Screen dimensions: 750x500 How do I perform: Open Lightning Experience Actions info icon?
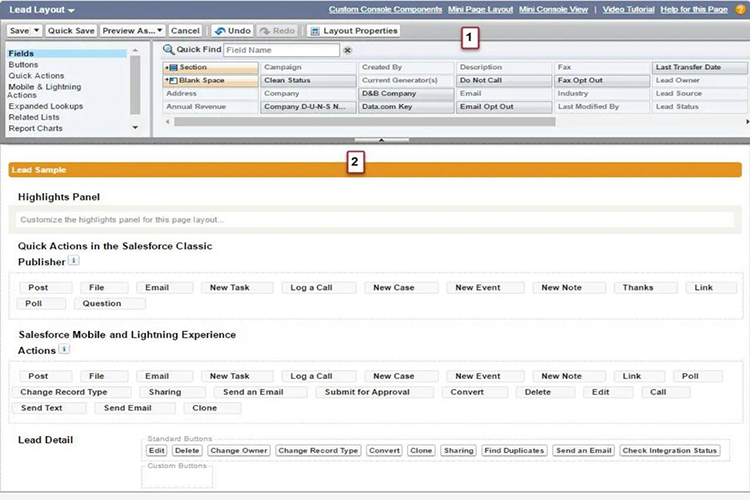click(64, 349)
